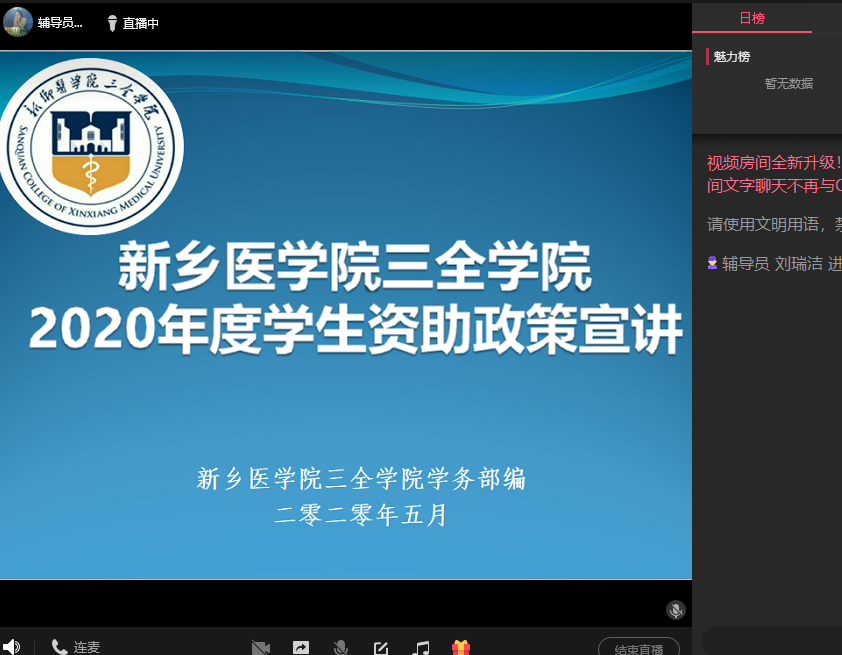The width and height of the screenshot is (842, 655).
Task: Click the share screen arrow icon
Action: click(301, 648)
